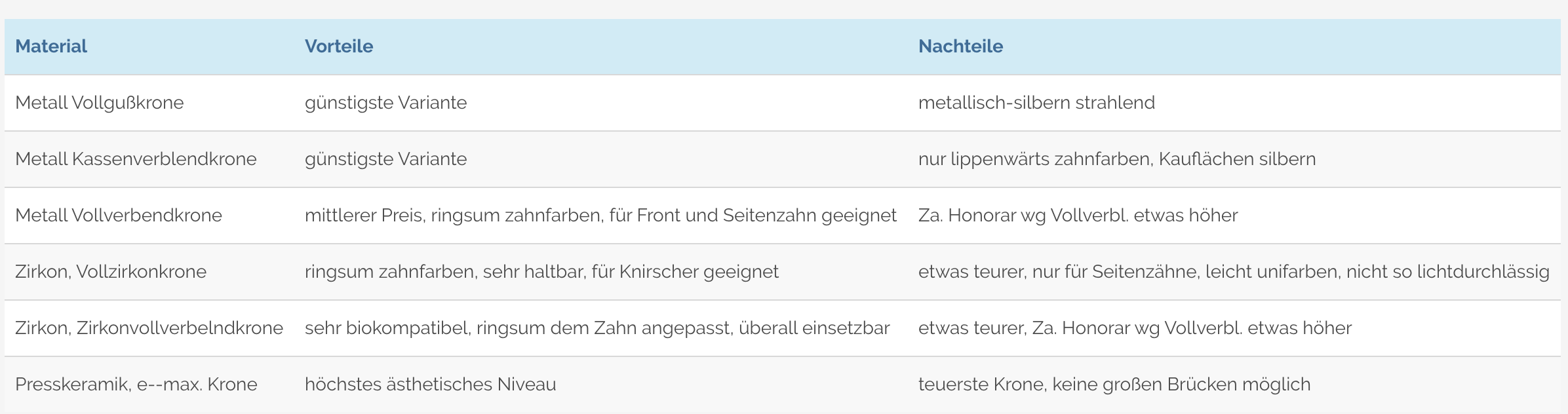The width and height of the screenshot is (1568, 414).
Task: Click 'teuerste Krone, keine großen Brücken' cell
Action: pyautogui.click(x=1114, y=385)
